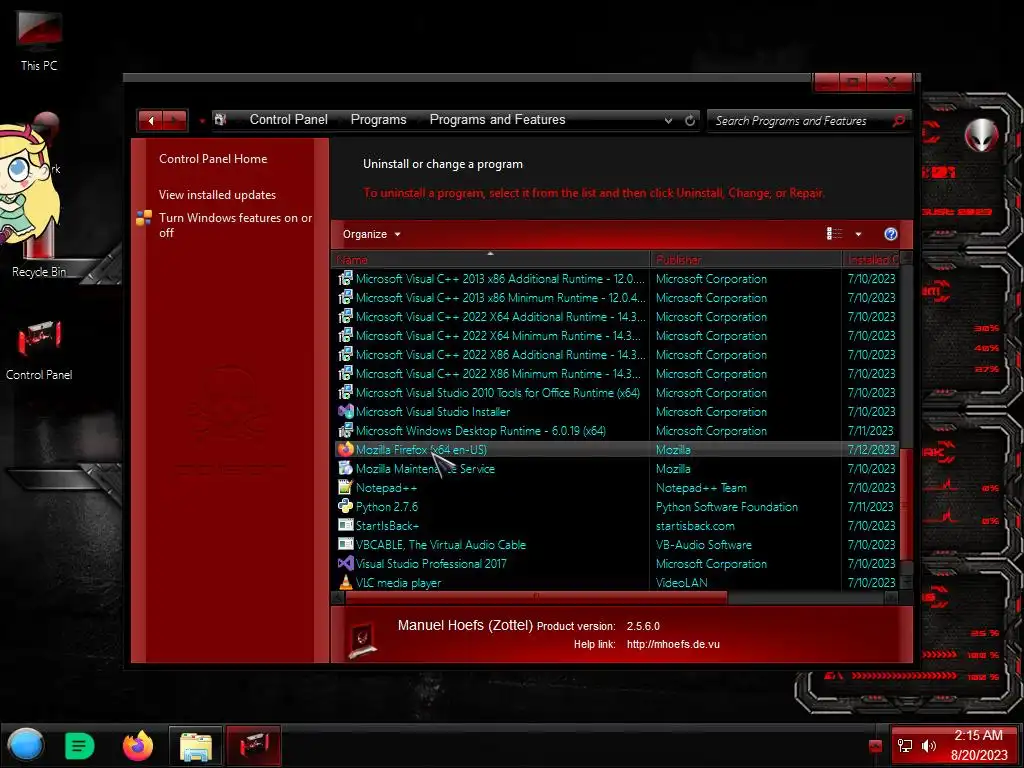This screenshot has width=1024, height=768.
Task: Select Programs and Features breadcrumb
Action: pos(497,120)
